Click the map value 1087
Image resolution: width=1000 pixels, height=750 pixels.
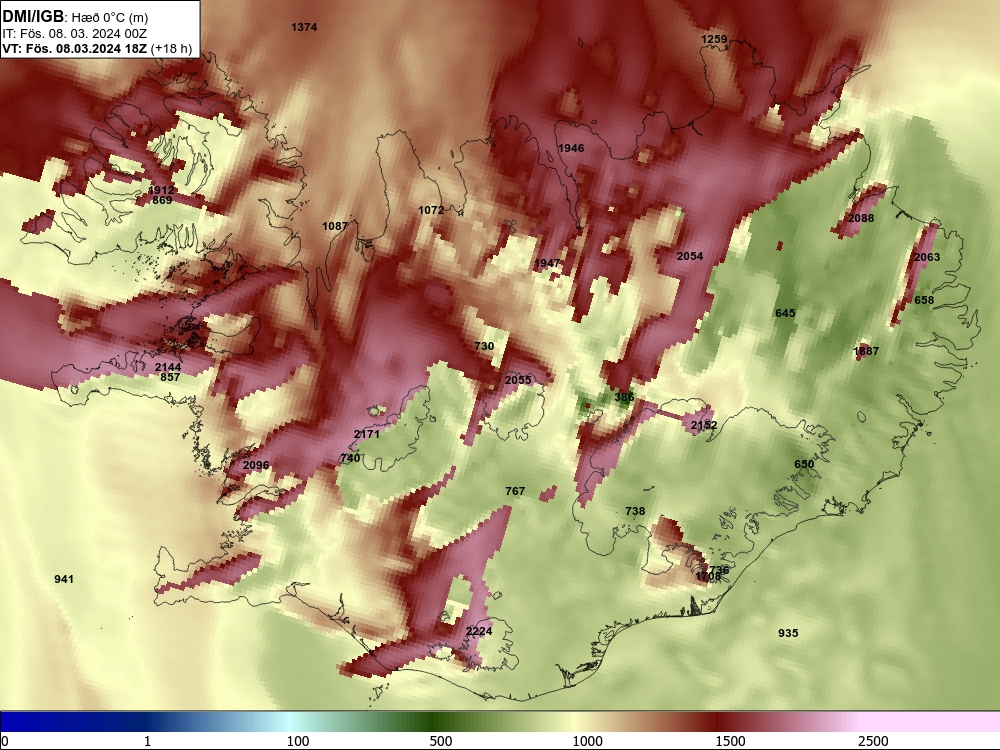click(x=335, y=226)
